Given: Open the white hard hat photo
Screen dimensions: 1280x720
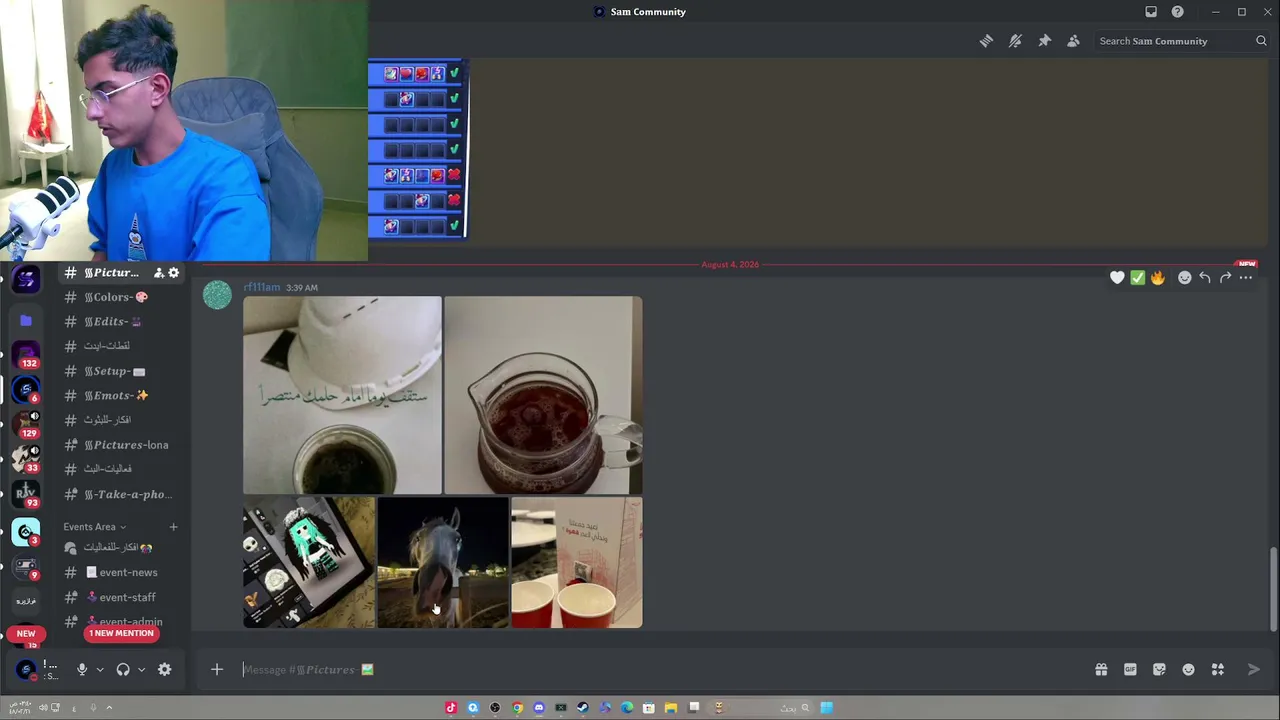Looking at the screenshot, I should 342,395.
